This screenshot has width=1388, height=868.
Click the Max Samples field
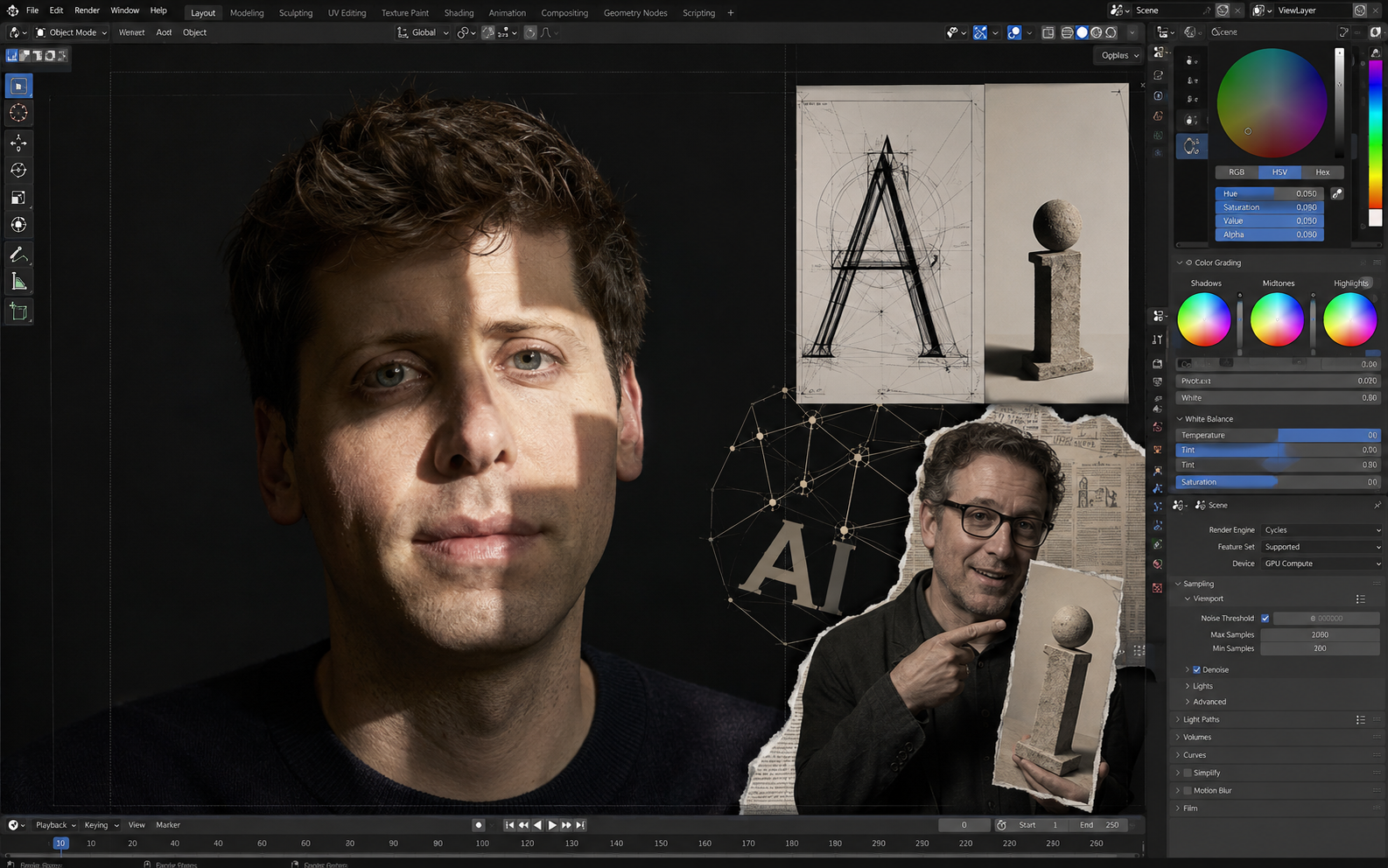pos(1320,635)
